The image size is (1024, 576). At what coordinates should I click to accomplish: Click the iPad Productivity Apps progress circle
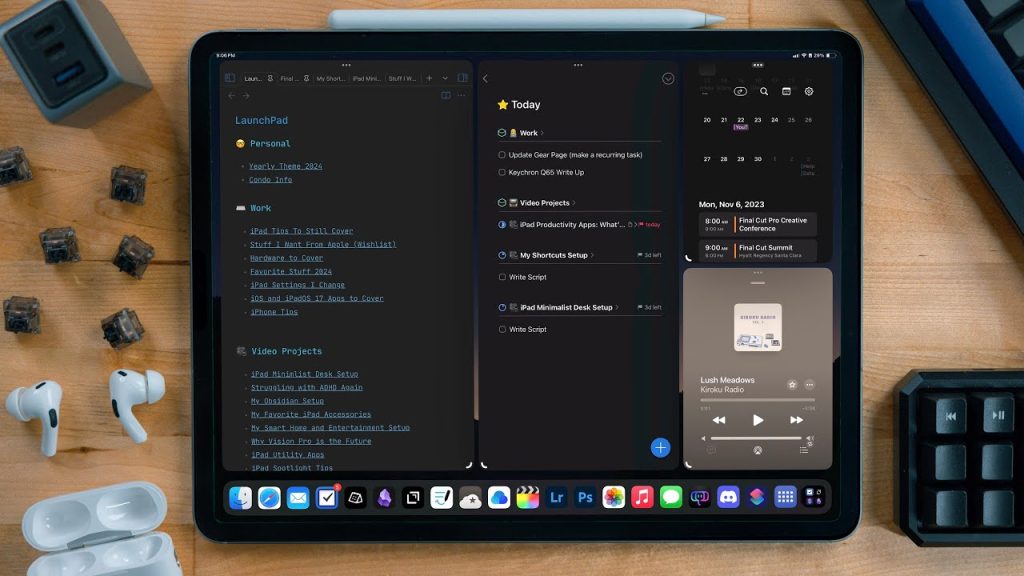point(502,225)
